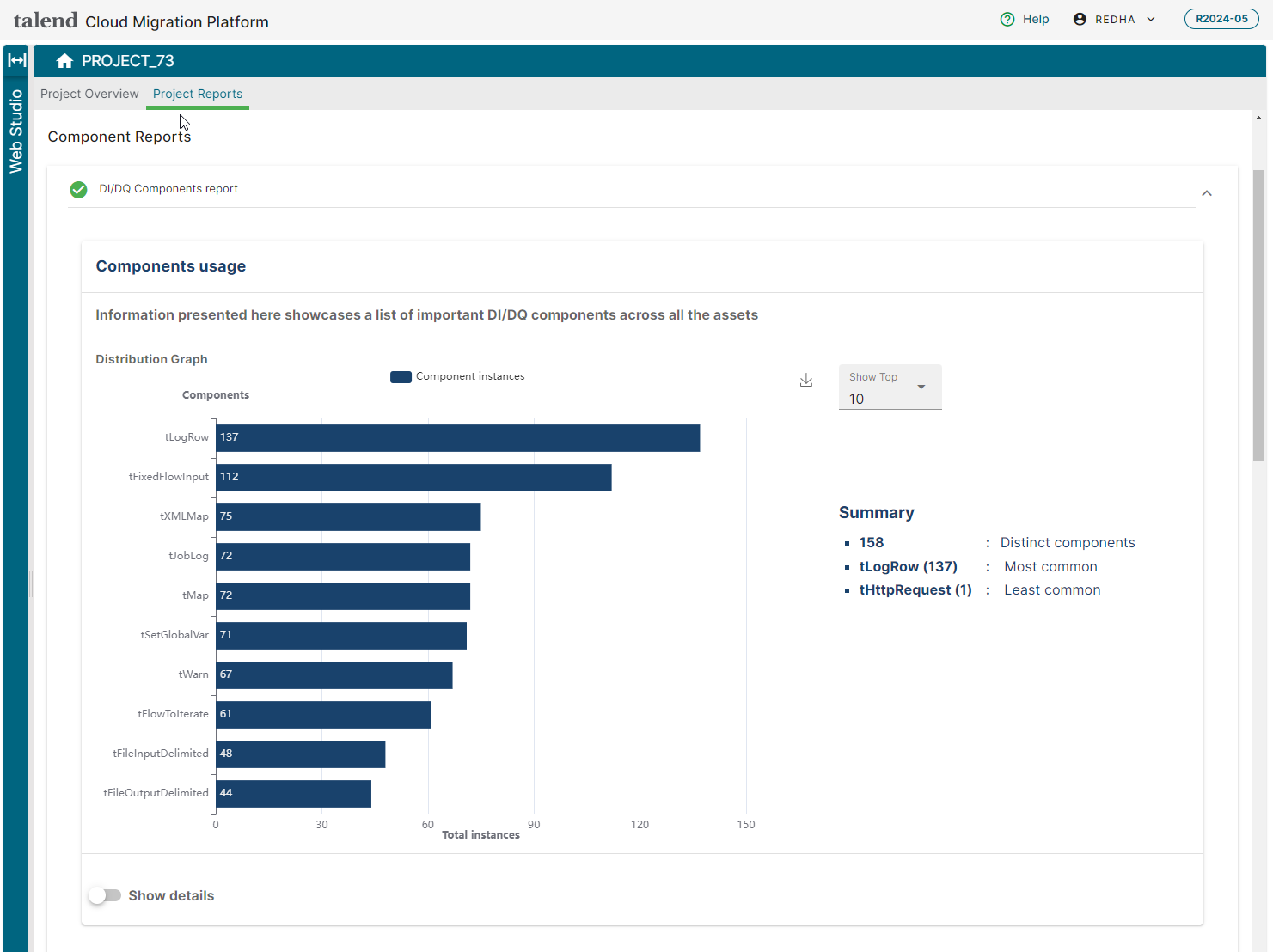Click the page vertical scrollbar thumb
The width and height of the screenshot is (1273, 952).
[1258, 315]
